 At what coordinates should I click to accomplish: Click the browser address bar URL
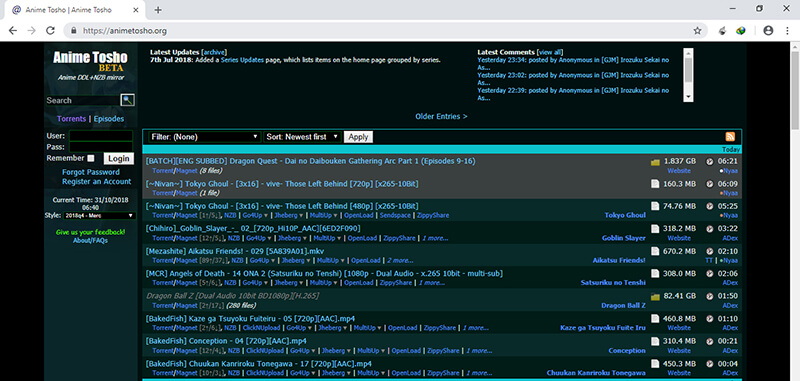click(x=124, y=31)
